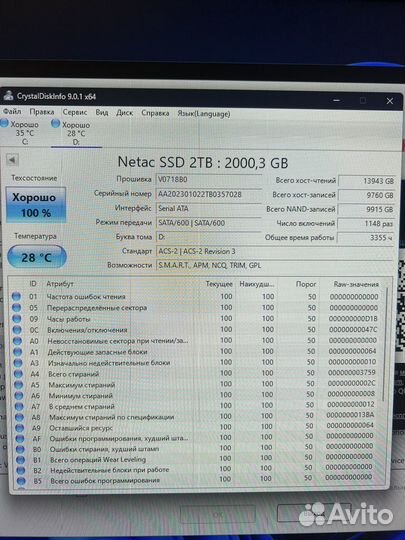Image resolution: width=405 pixels, height=540 pixels.
Task: Click the 28 °C temperature button
Action: point(37,257)
